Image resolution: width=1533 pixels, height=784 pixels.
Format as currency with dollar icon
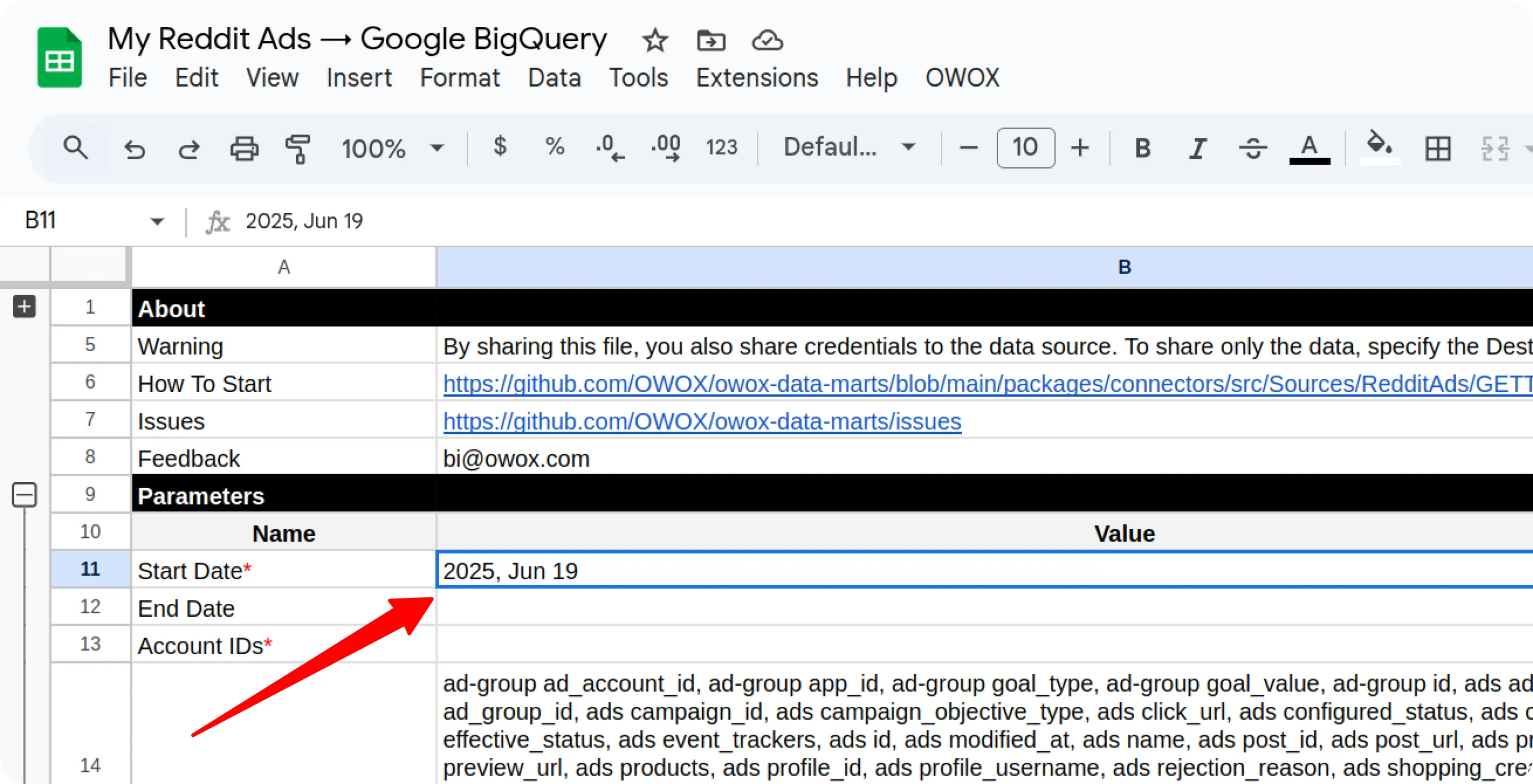(x=500, y=146)
